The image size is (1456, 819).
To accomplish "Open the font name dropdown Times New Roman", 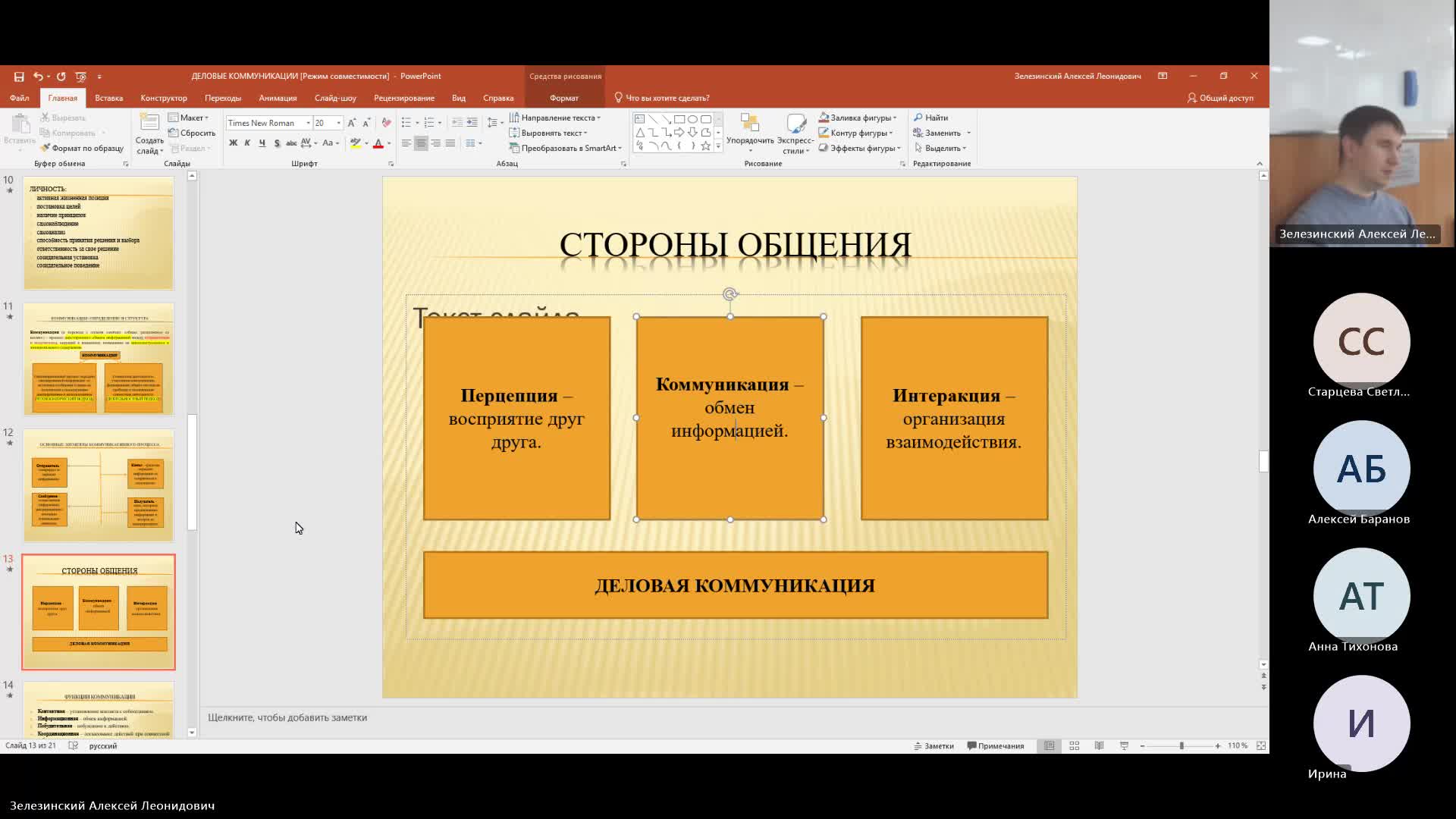I will [x=308, y=123].
